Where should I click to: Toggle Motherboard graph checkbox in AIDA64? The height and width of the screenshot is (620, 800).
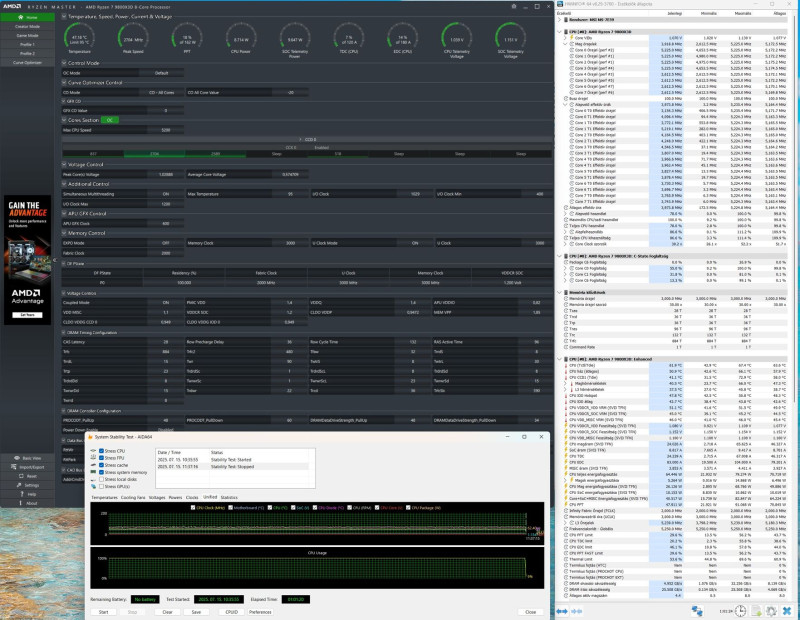click(x=231, y=508)
